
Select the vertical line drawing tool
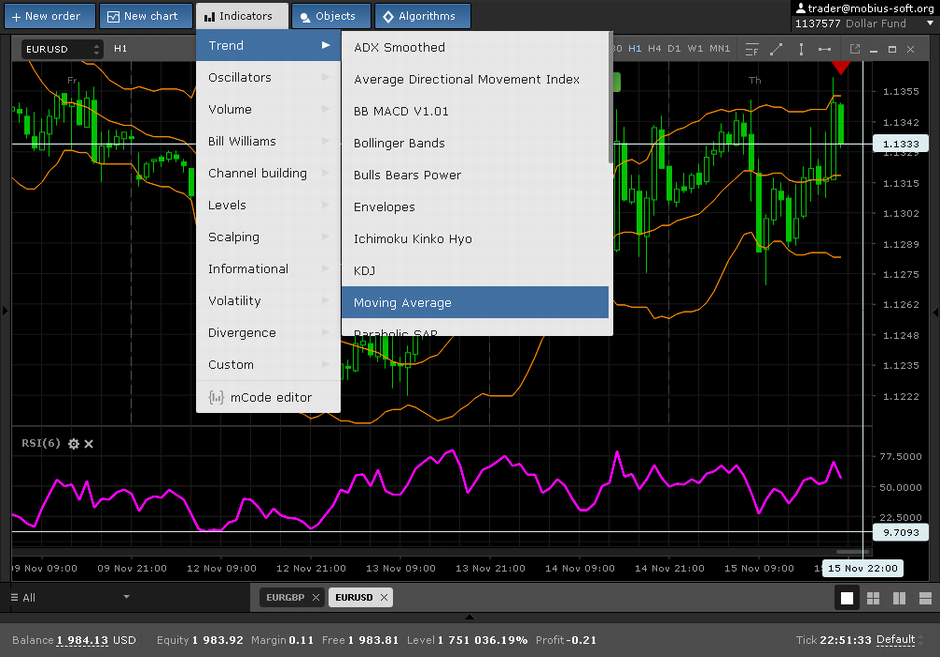click(x=801, y=49)
